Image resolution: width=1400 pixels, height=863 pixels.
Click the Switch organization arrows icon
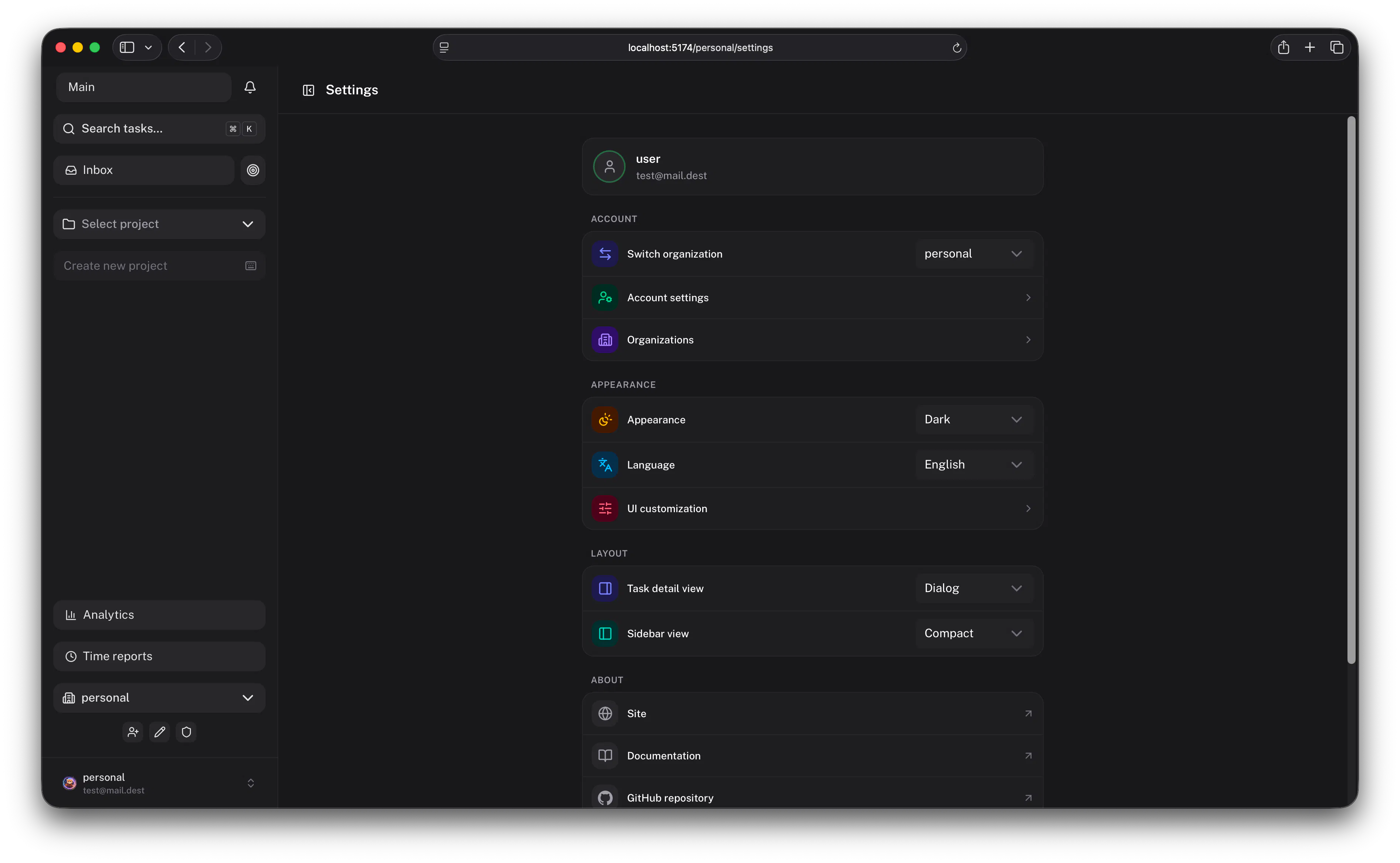point(605,254)
